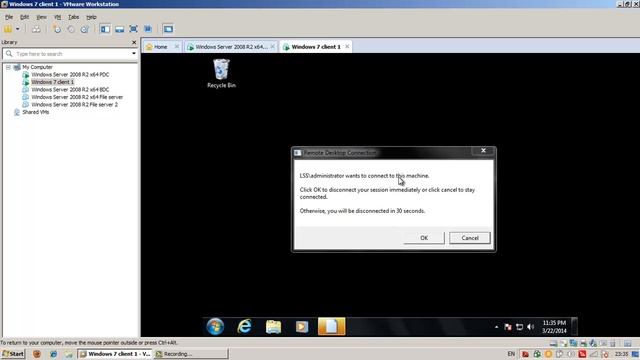640x360 pixels.
Task: Click the guest volume speaker icon
Action: pyautogui.click(x=530, y=327)
